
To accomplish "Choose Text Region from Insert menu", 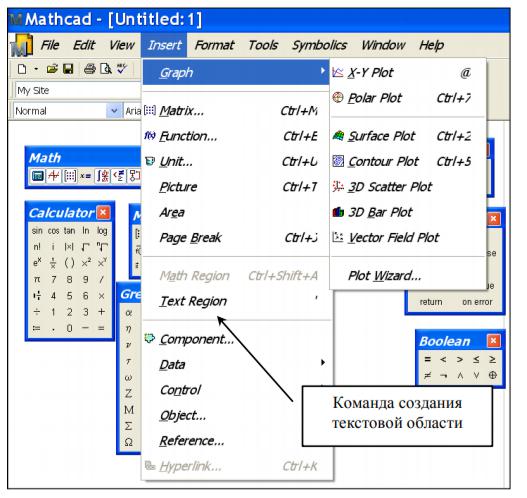I will pos(236,301).
